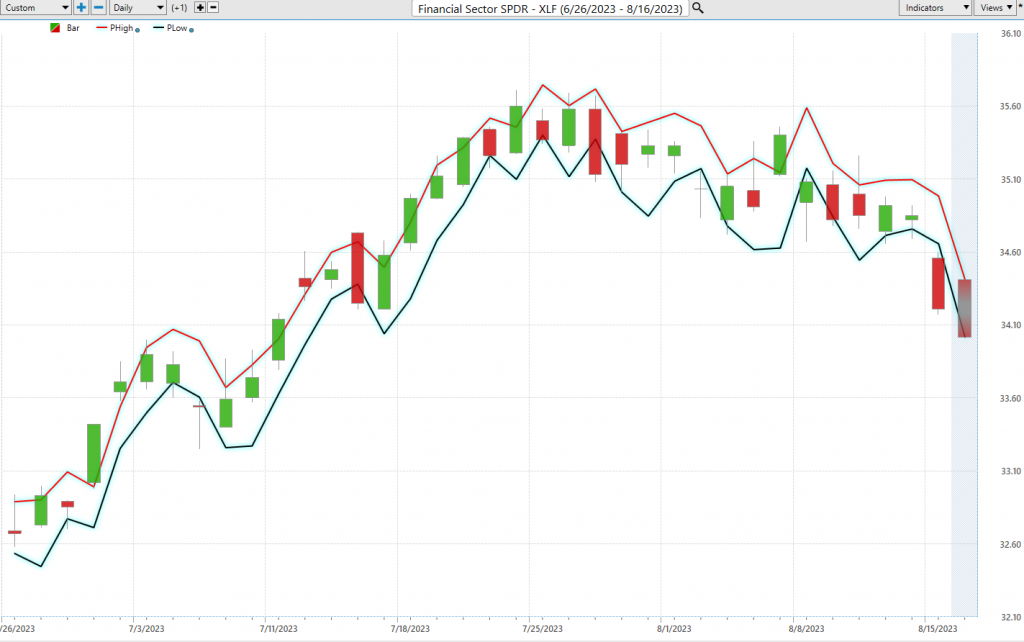Click the magnifying glass search icon

(x=697, y=8)
